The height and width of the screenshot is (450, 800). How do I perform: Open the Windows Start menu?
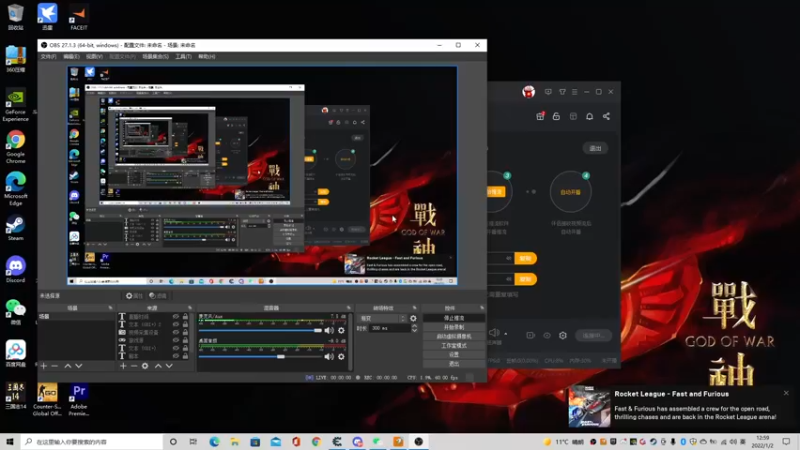(9, 441)
